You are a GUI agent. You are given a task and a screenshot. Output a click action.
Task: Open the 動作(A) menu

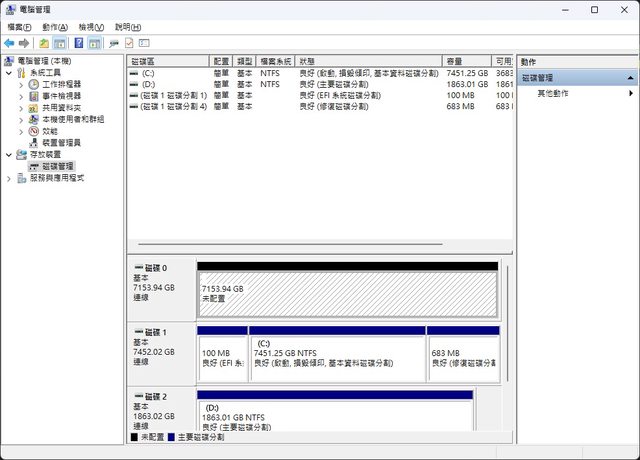point(56,27)
